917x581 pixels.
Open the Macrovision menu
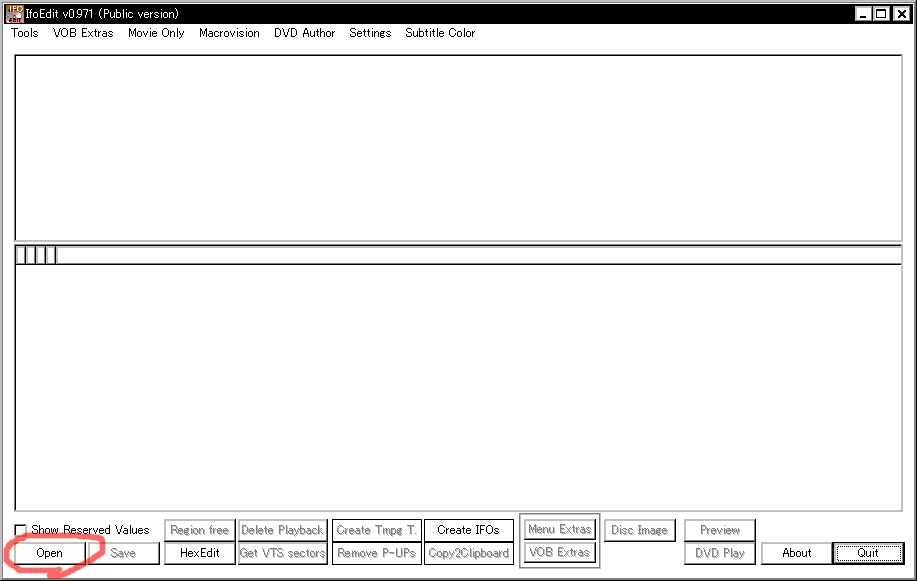coord(229,33)
